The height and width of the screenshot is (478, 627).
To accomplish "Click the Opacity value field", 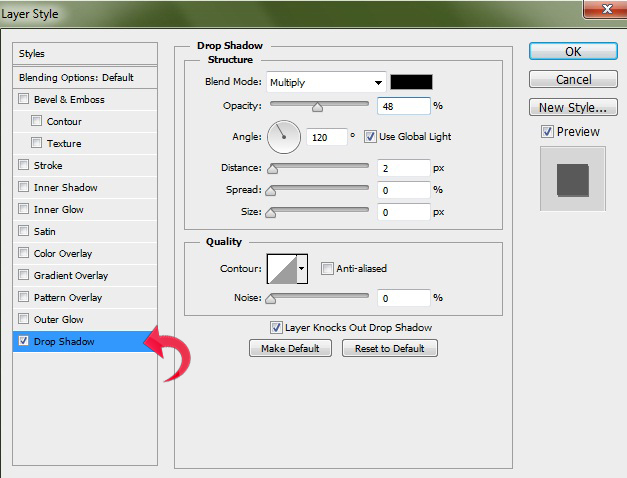I will 404,105.
